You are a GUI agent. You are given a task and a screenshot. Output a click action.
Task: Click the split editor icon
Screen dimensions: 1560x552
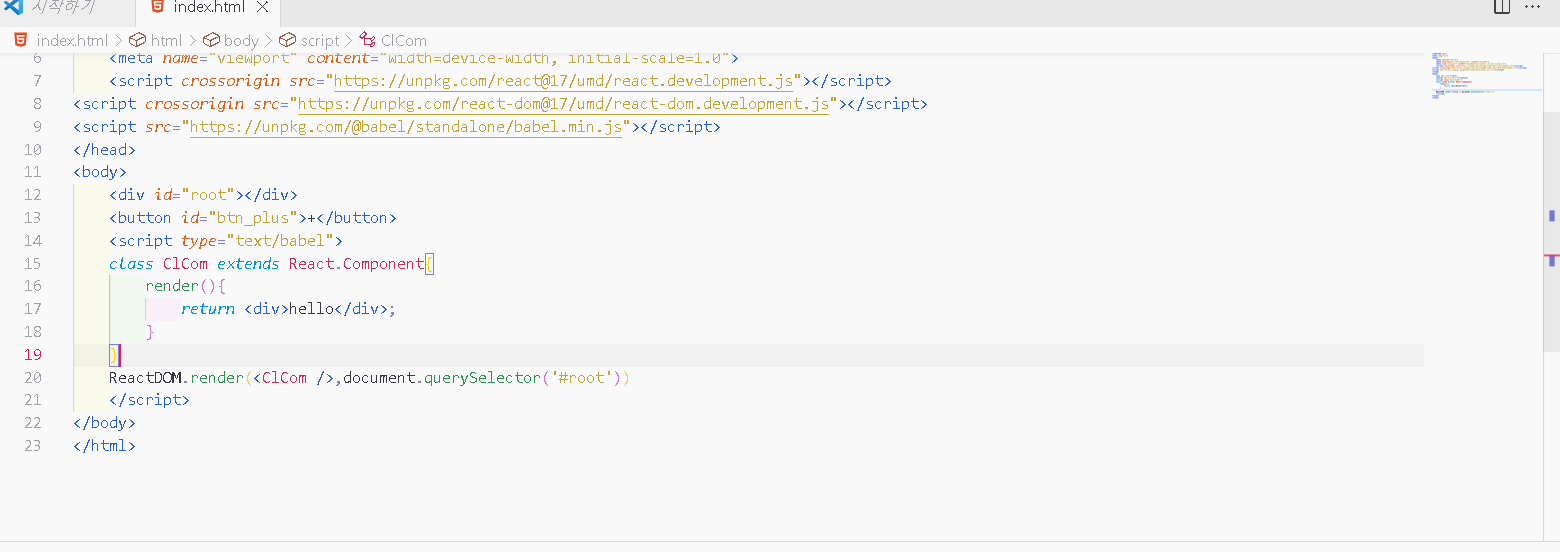pyautogui.click(x=1502, y=7)
